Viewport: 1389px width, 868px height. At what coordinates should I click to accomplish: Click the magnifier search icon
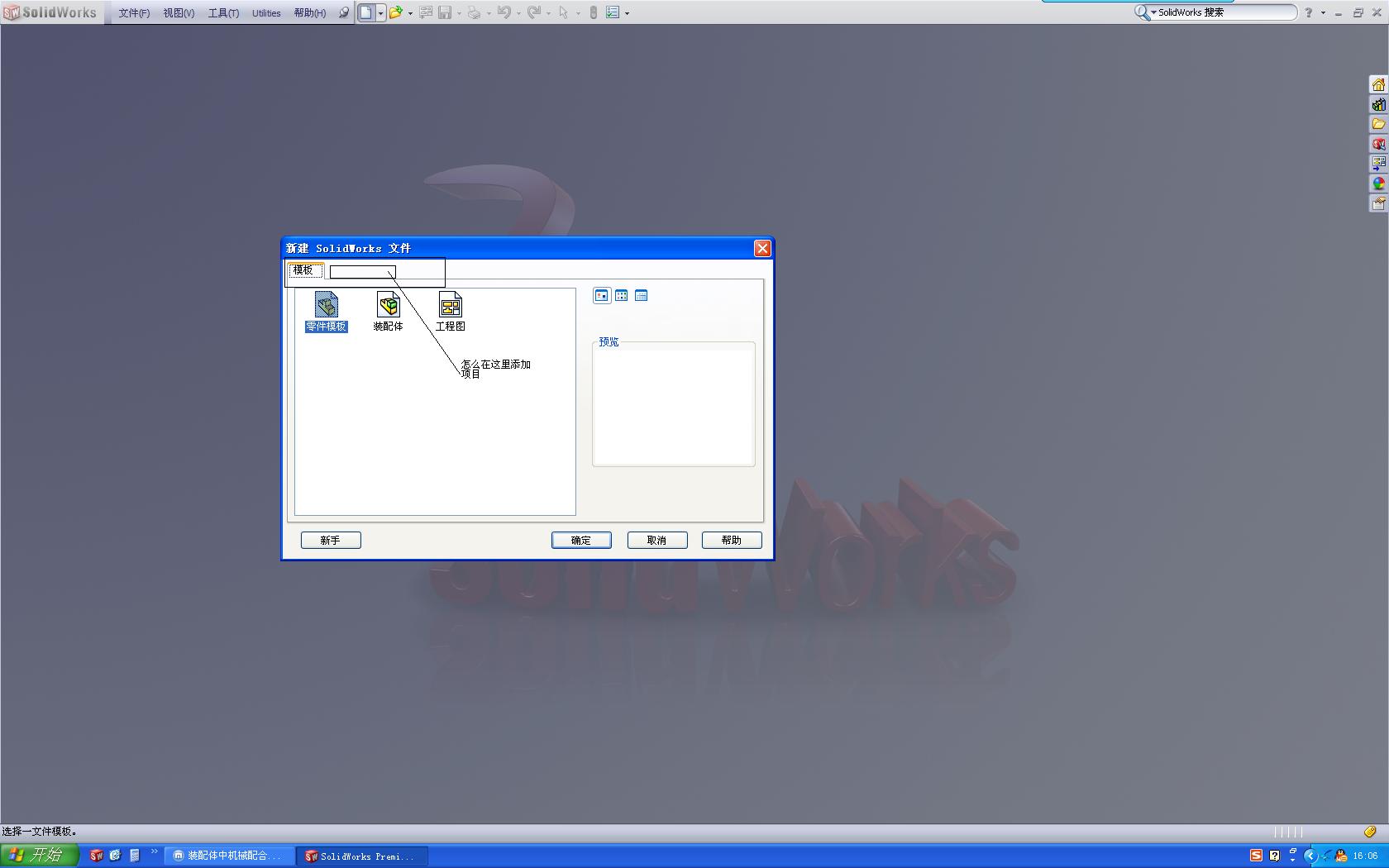1142,12
